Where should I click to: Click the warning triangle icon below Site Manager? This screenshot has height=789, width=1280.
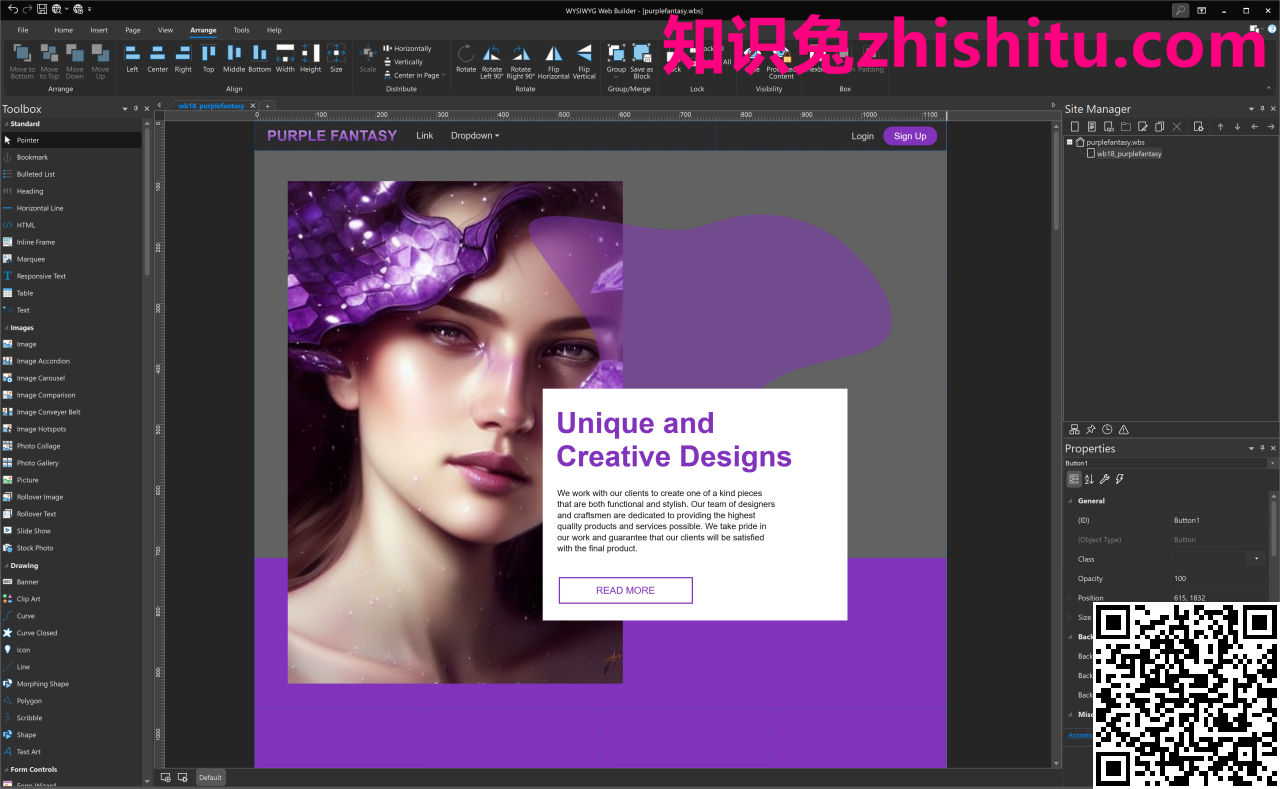click(1124, 429)
